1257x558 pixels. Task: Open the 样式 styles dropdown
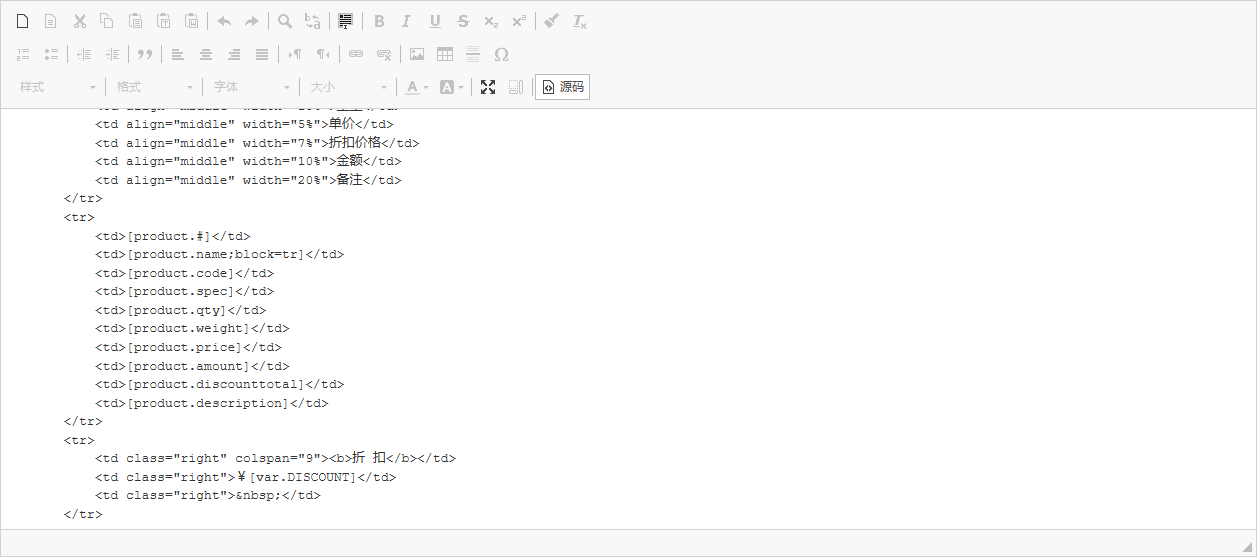[58, 87]
